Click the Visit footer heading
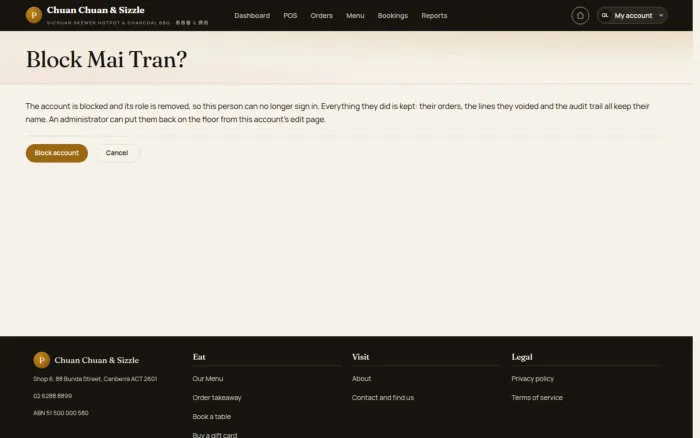Image resolution: width=700 pixels, height=438 pixels. (360, 357)
